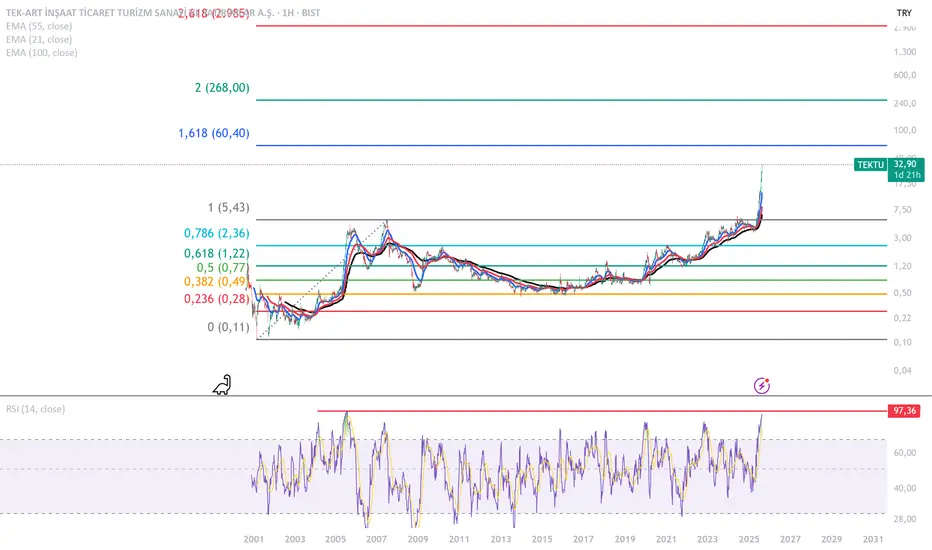Screen dimensions: 932x550
Task: Click the green TEKTU symbol price tag
Action: pyautogui.click(x=870, y=164)
